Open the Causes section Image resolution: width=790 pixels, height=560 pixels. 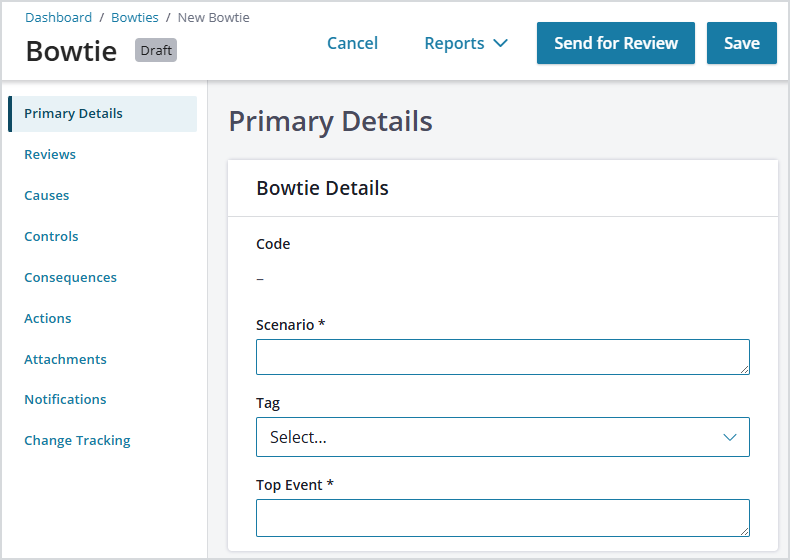pyautogui.click(x=47, y=196)
